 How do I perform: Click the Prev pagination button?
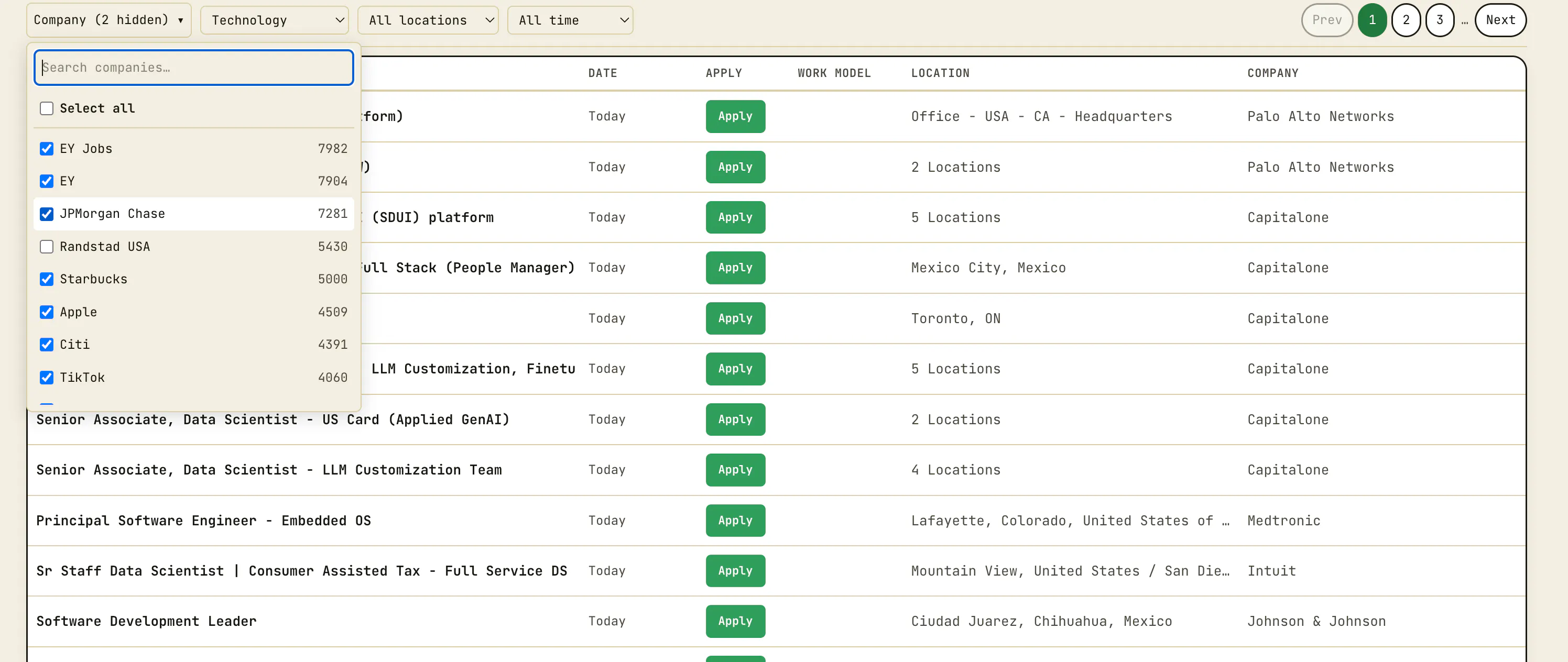point(1327,20)
